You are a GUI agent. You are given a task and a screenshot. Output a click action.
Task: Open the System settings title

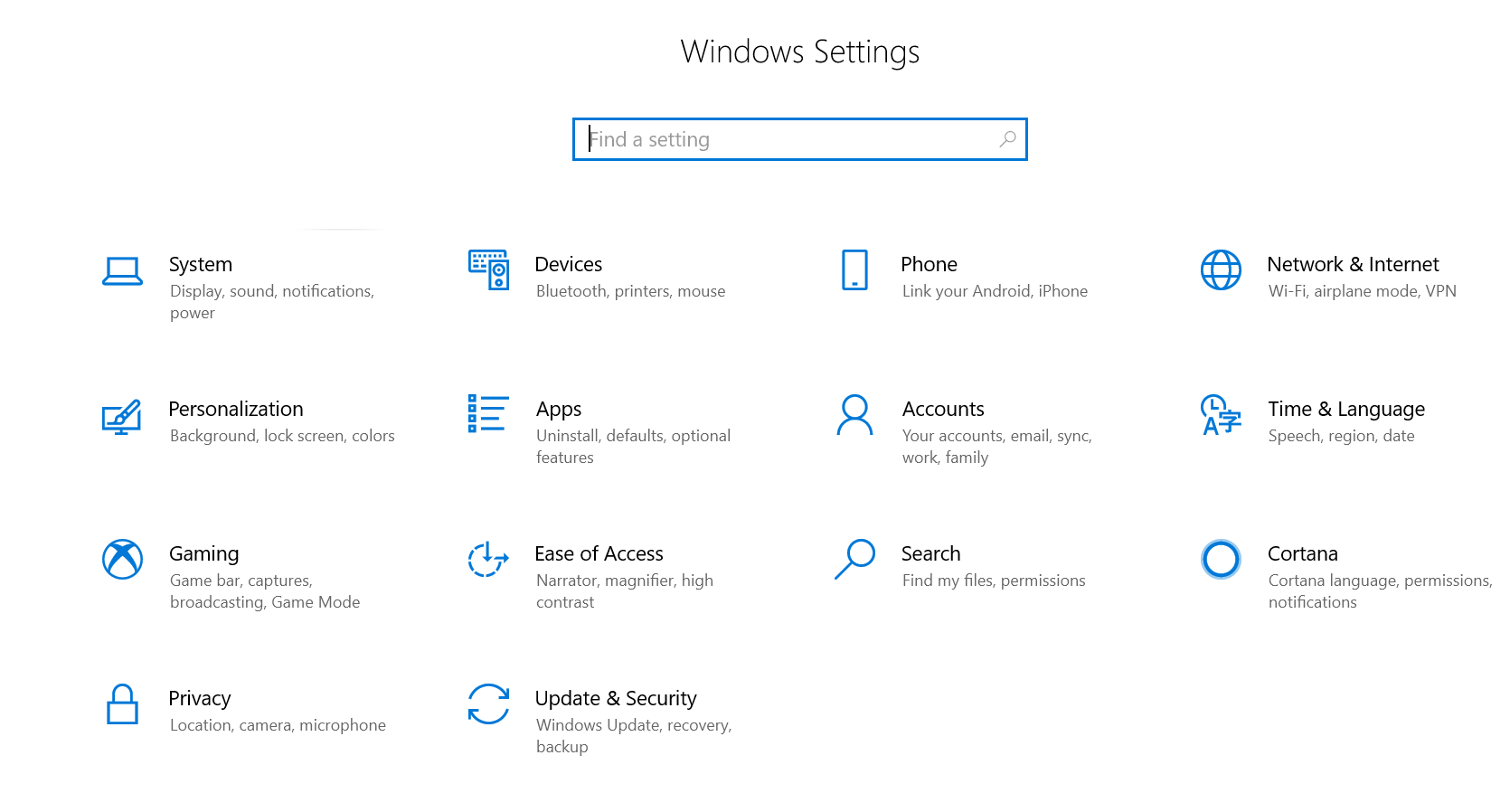[x=201, y=264]
